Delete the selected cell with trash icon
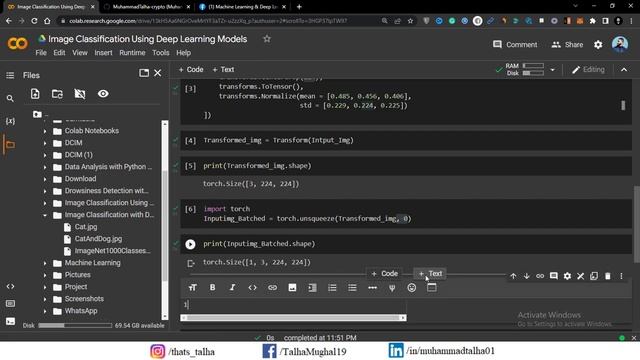Image resolution: width=640 pixels, height=360 pixels. coord(608,276)
